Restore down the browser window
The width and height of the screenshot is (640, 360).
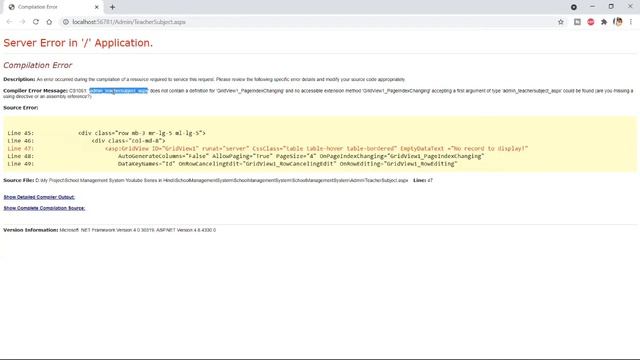[611, 7]
